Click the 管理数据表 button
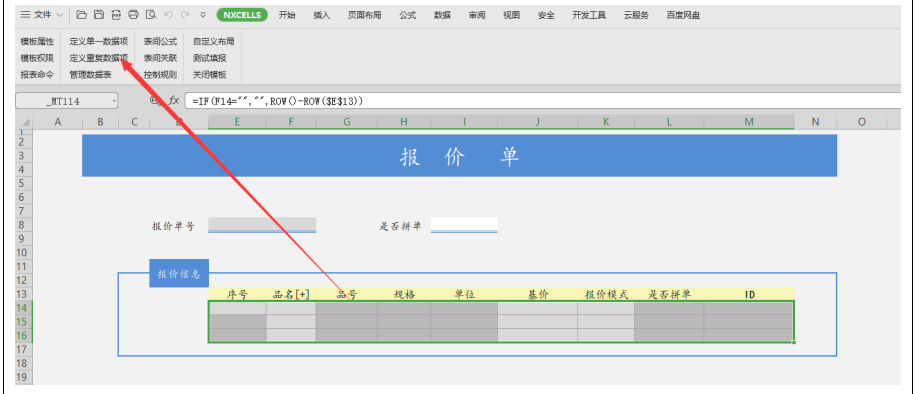Image resolution: width=915 pixels, height=394 pixels. 90,74
